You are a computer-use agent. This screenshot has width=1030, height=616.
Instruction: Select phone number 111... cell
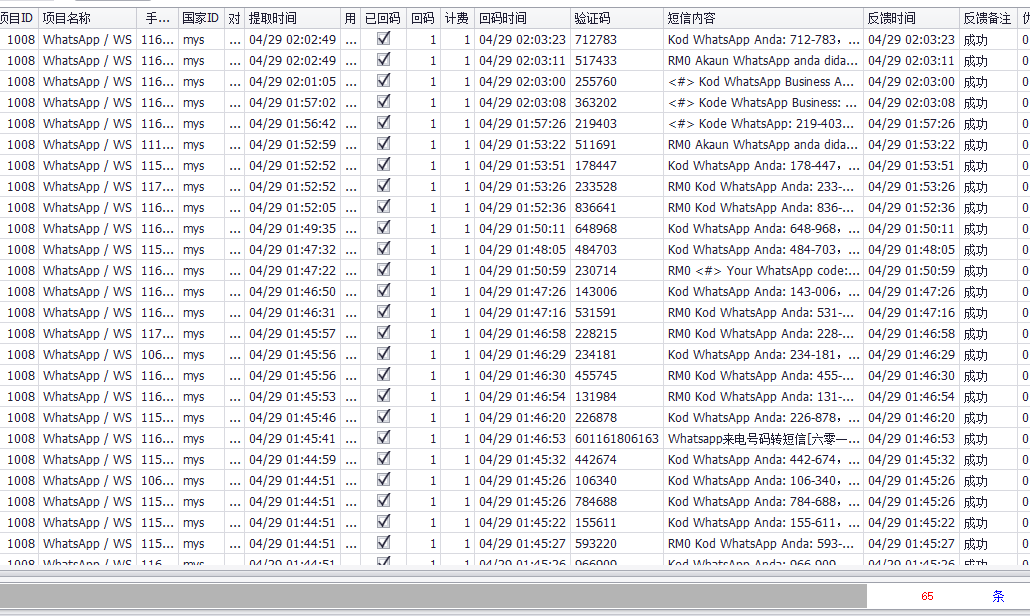[158, 144]
